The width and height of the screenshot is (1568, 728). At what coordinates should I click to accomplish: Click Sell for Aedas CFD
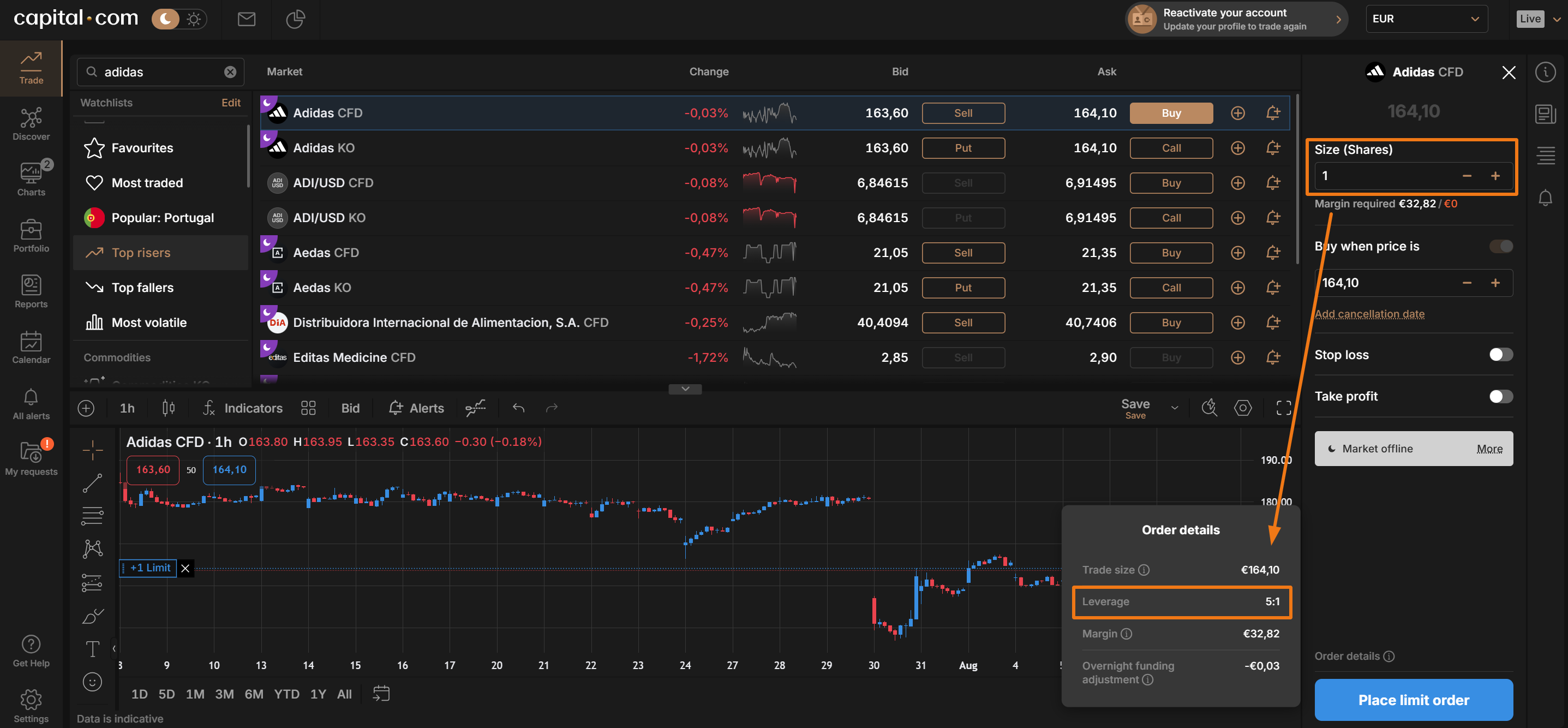pos(963,253)
